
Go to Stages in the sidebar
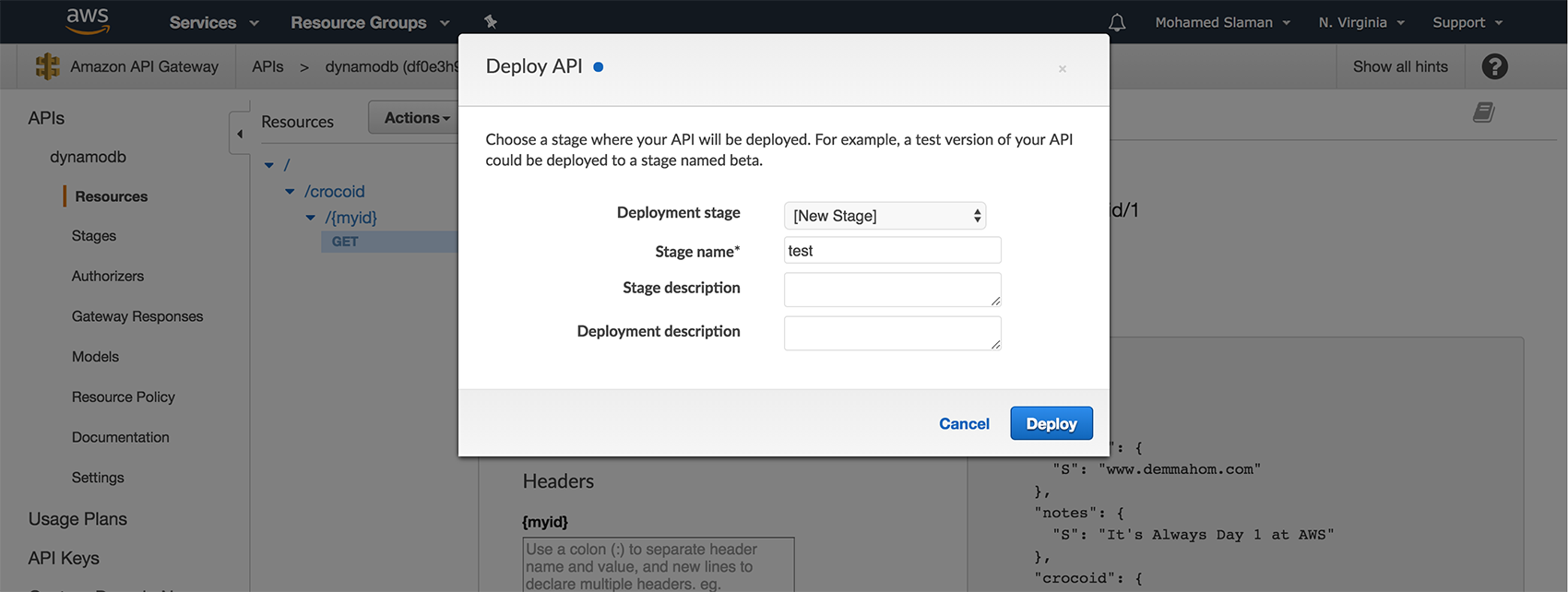point(94,236)
